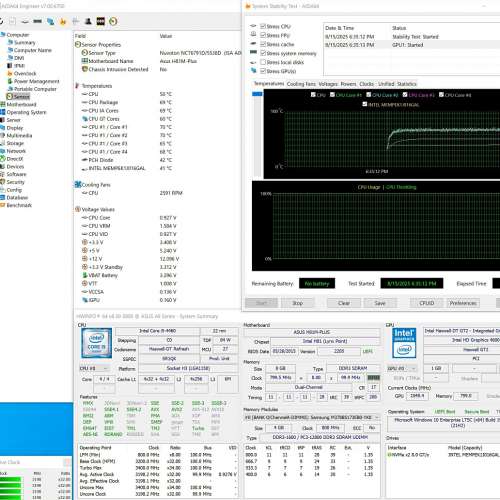Click the black OSD panel toolbar icon
The image size is (500, 500).
101,22
